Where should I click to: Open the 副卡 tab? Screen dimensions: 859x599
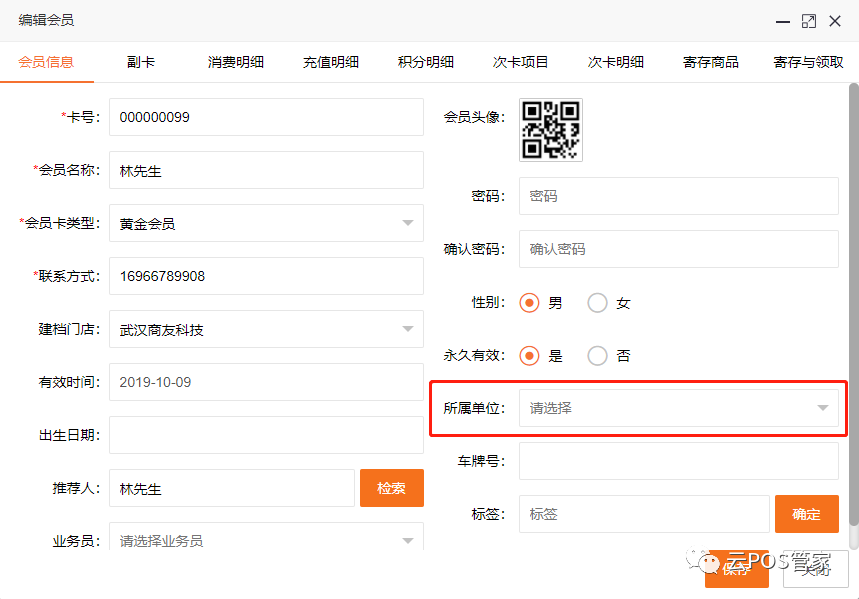point(141,62)
